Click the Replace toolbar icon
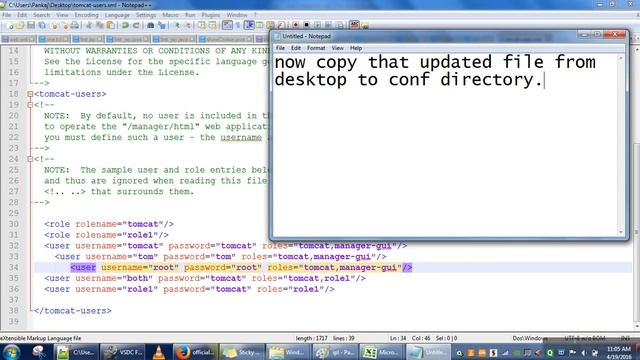The image size is (640, 360). (x=162, y=25)
